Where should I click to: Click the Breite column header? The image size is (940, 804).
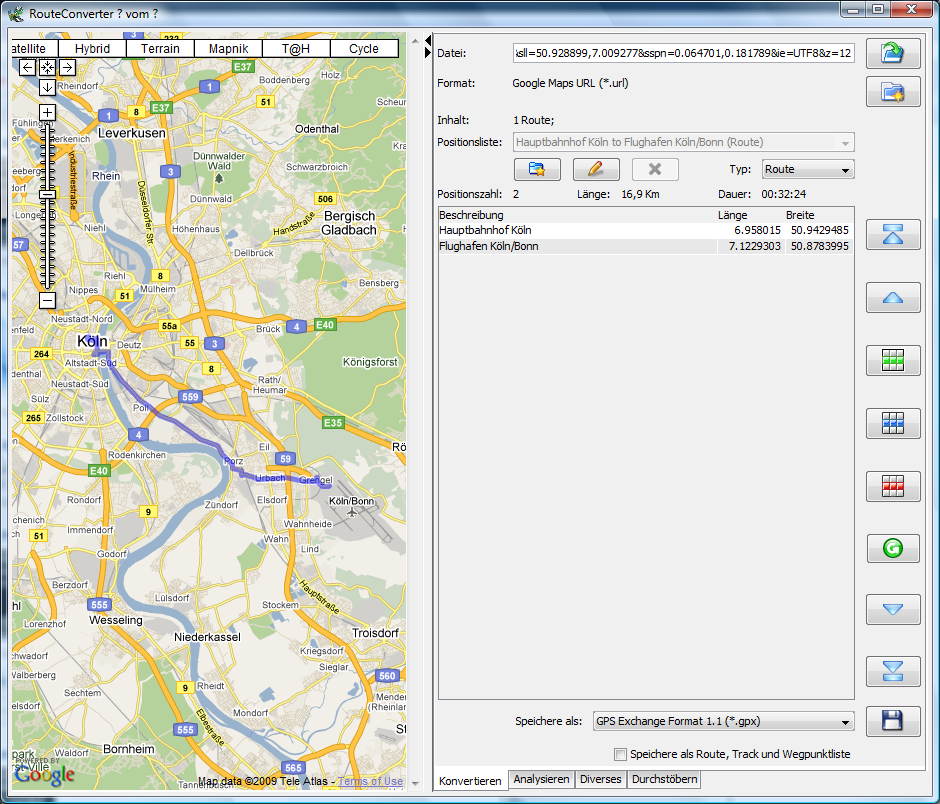click(819, 215)
